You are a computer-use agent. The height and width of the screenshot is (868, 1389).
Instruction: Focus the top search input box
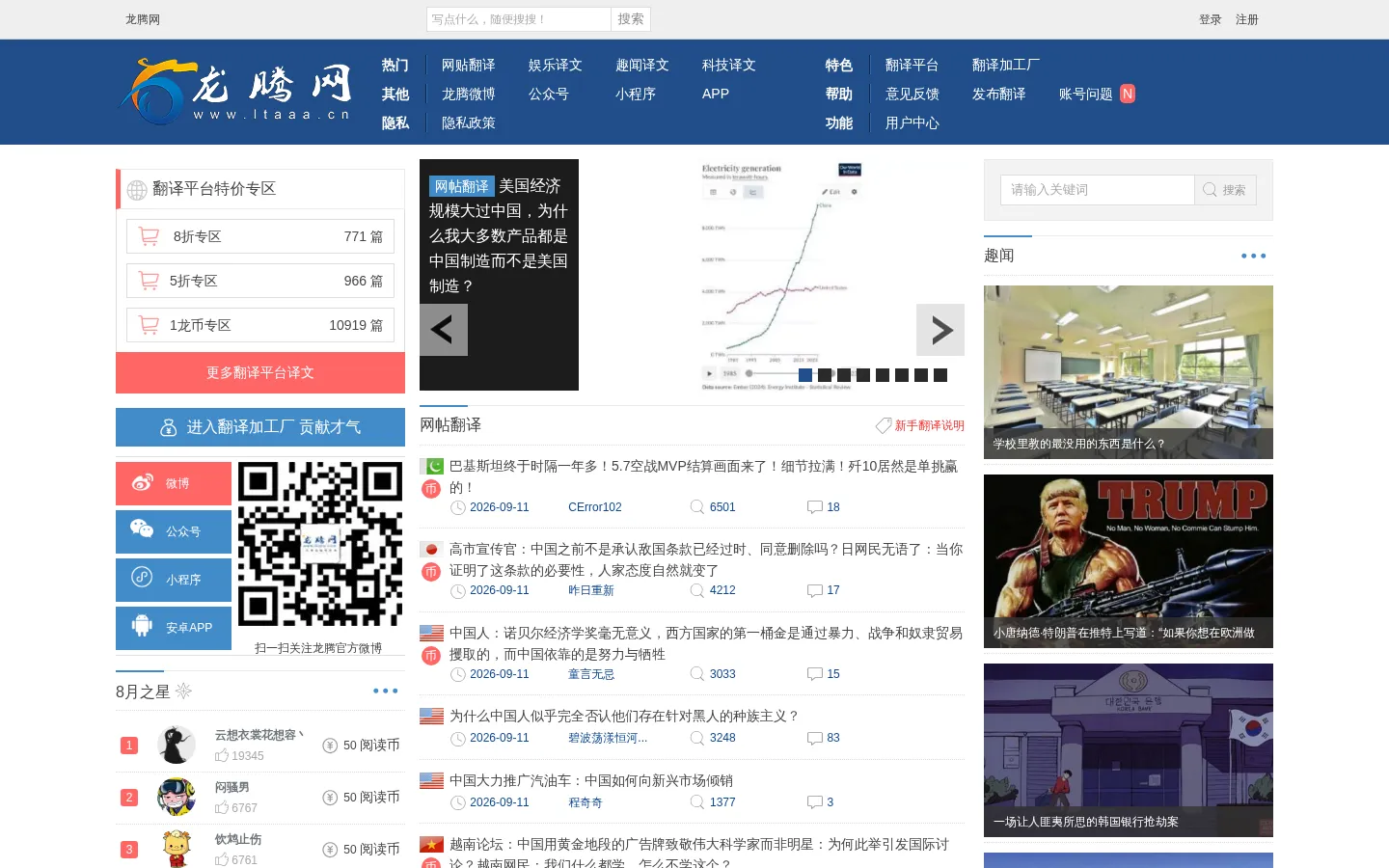[x=519, y=19]
